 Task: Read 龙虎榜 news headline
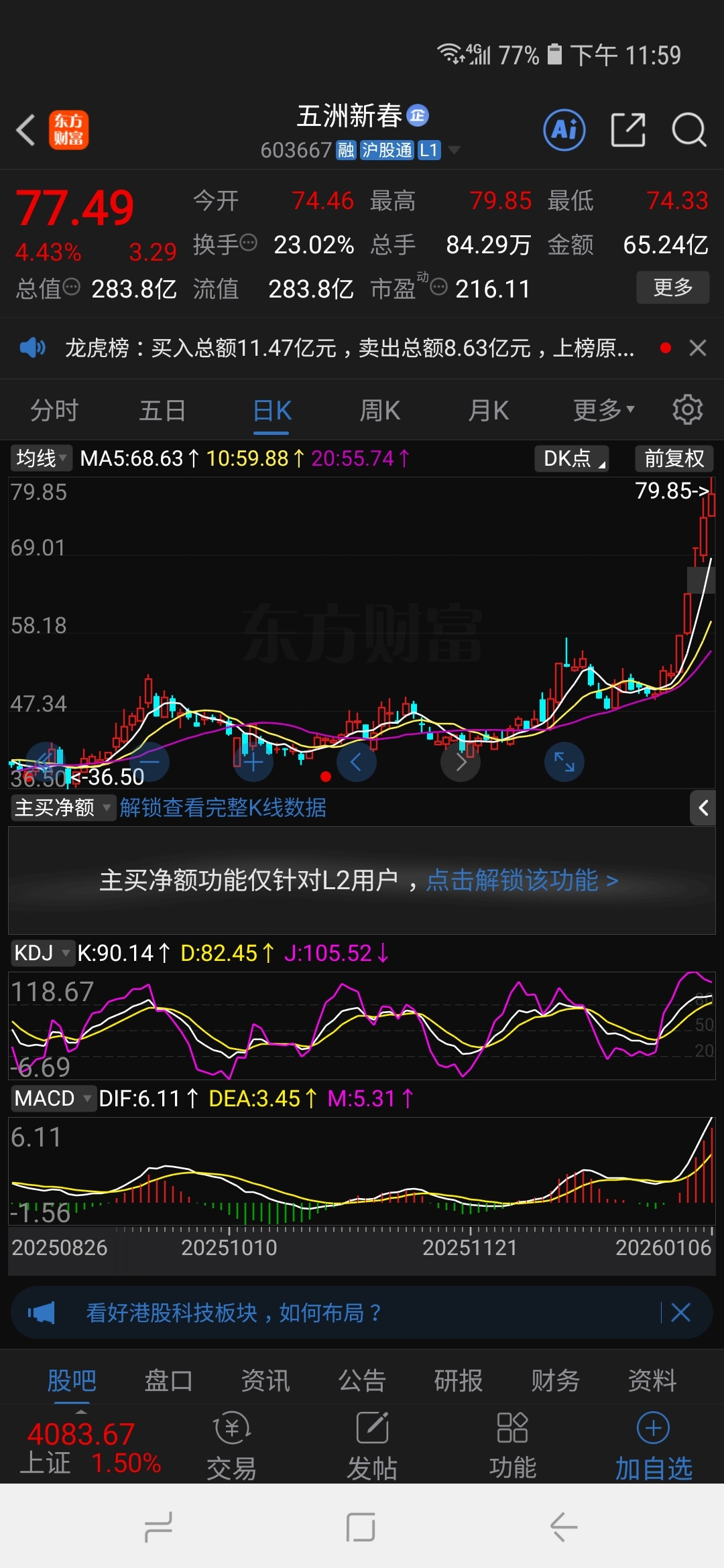pyautogui.click(x=349, y=348)
